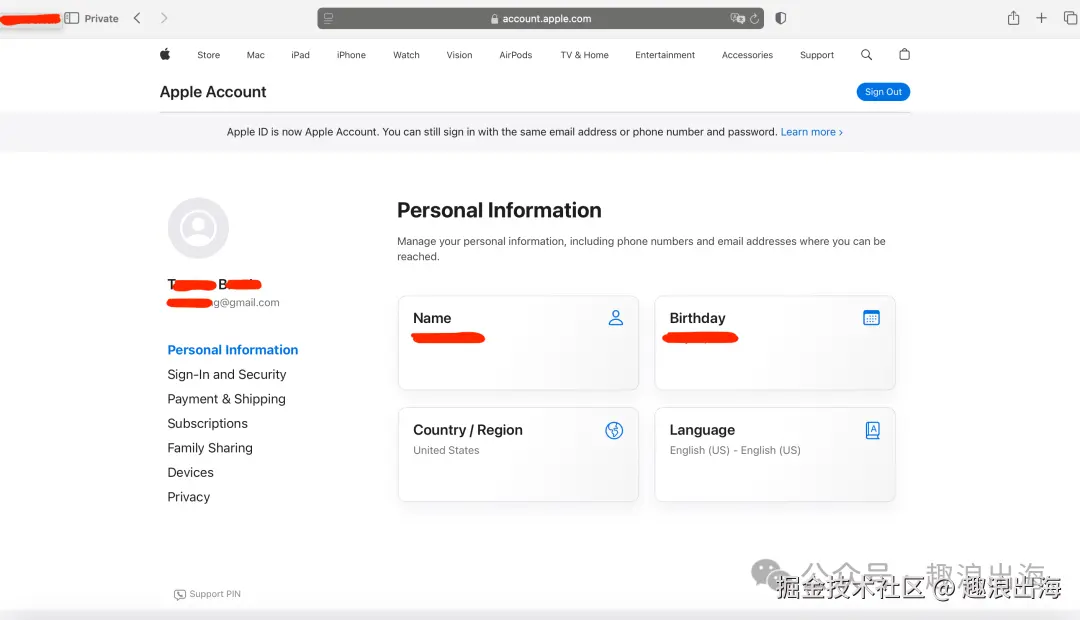This screenshot has height=620, width=1080.
Task: Click the Sign Out button
Action: pyautogui.click(x=883, y=92)
